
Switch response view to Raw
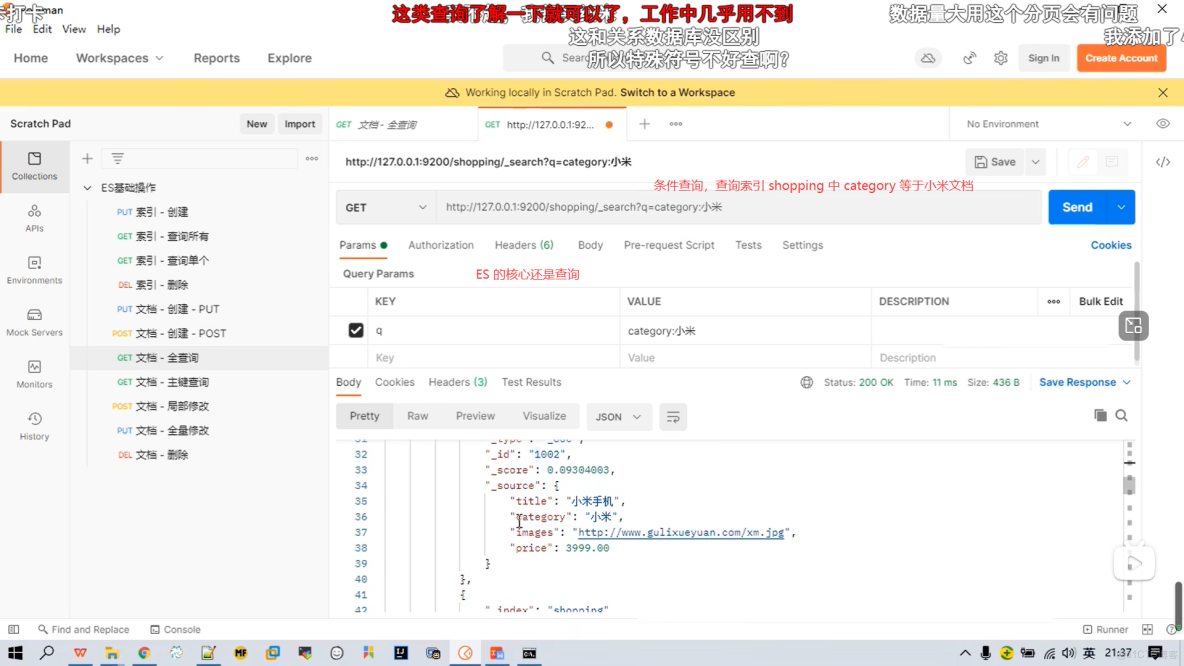click(x=417, y=416)
